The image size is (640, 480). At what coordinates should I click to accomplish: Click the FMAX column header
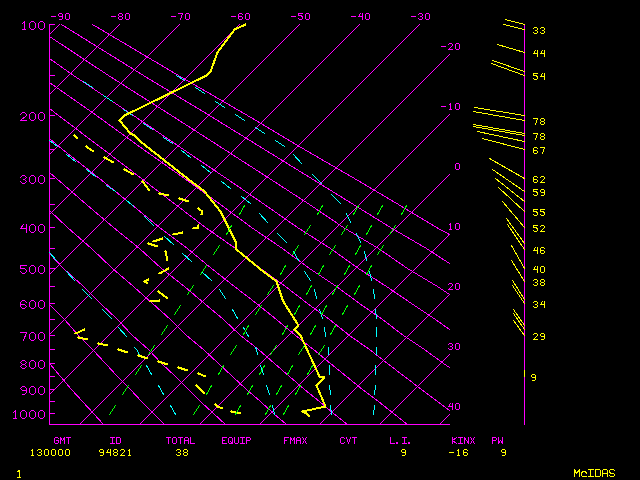(294, 440)
